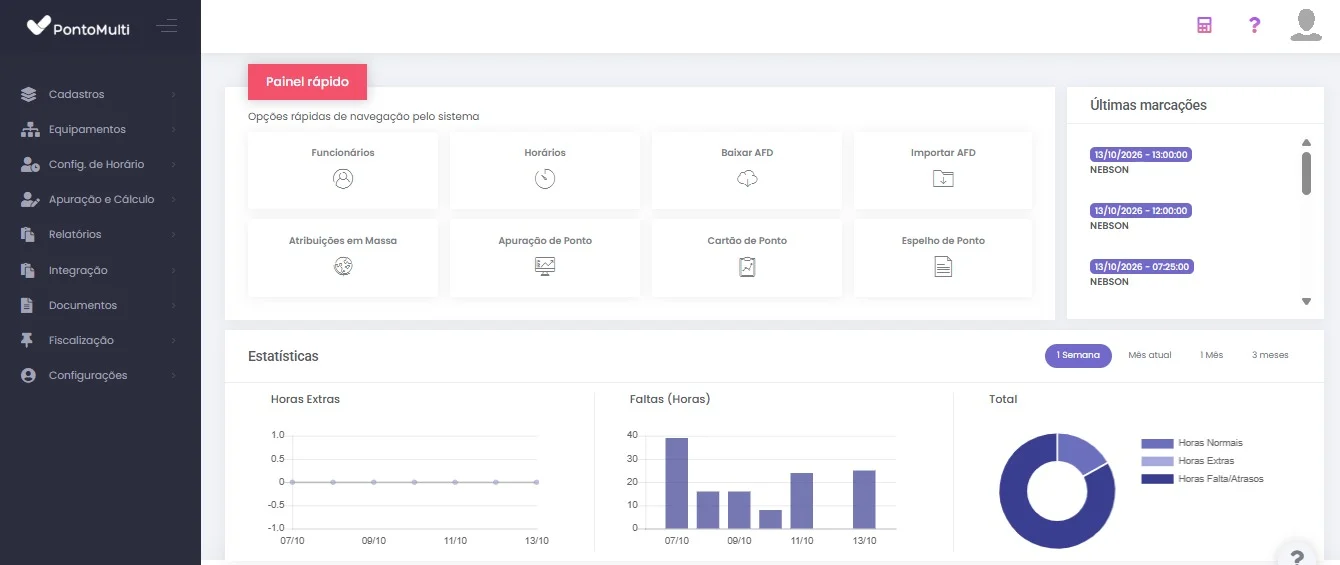The height and width of the screenshot is (565, 1340).
Task: Select the Mês atual statistics period
Action: pos(1149,355)
